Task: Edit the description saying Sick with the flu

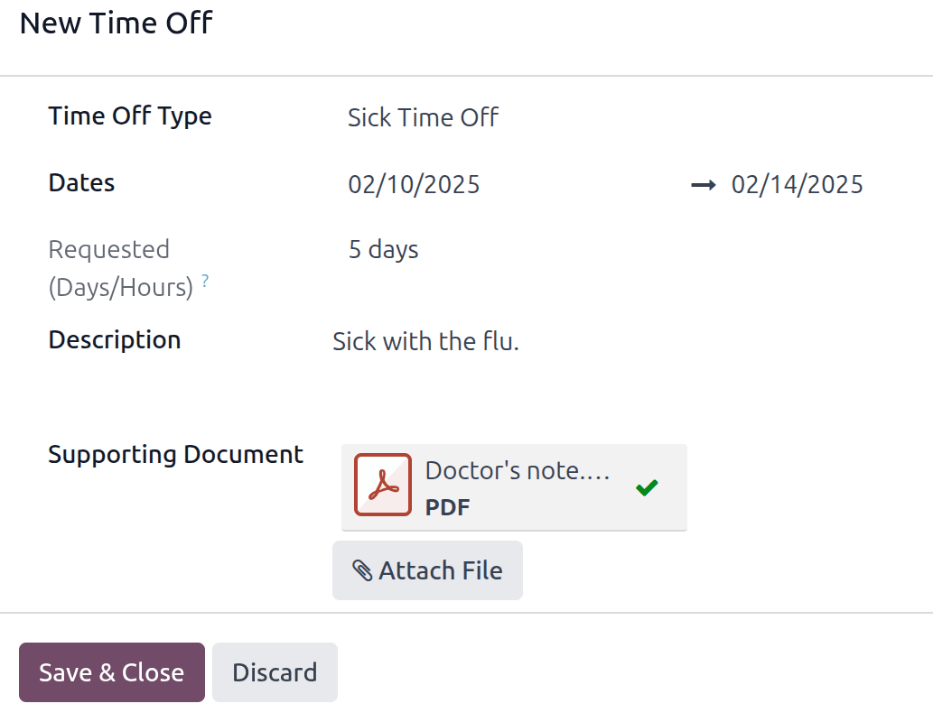Action: coord(426,341)
